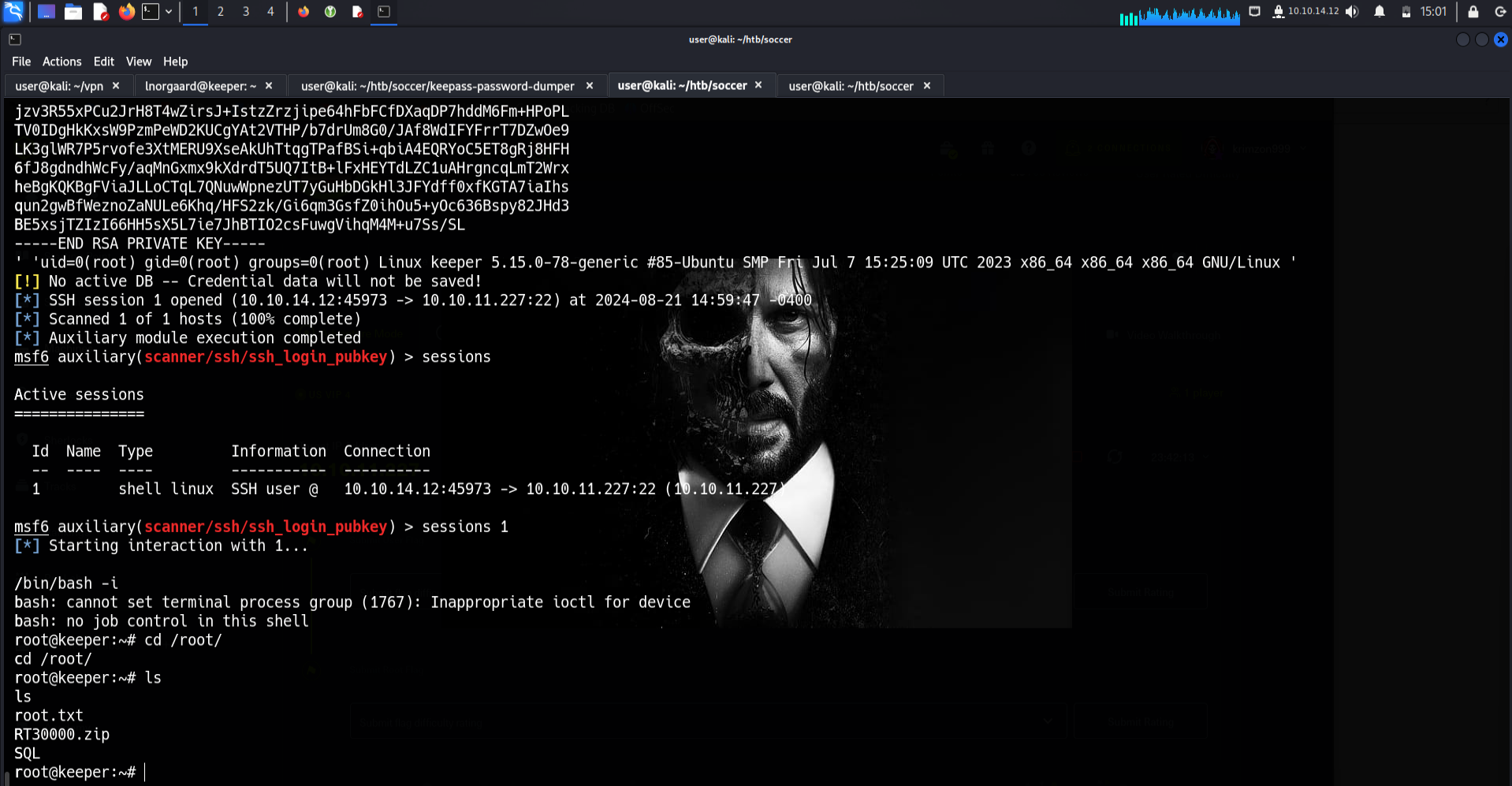The width and height of the screenshot is (1512, 786).
Task: Open the notifications bell icon
Action: click(1380, 12)
